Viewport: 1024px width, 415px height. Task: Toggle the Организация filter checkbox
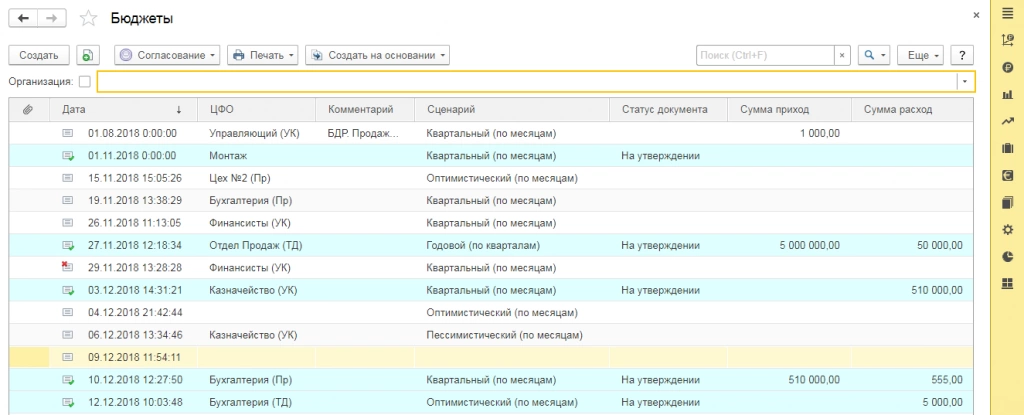(x=84, y=82)
